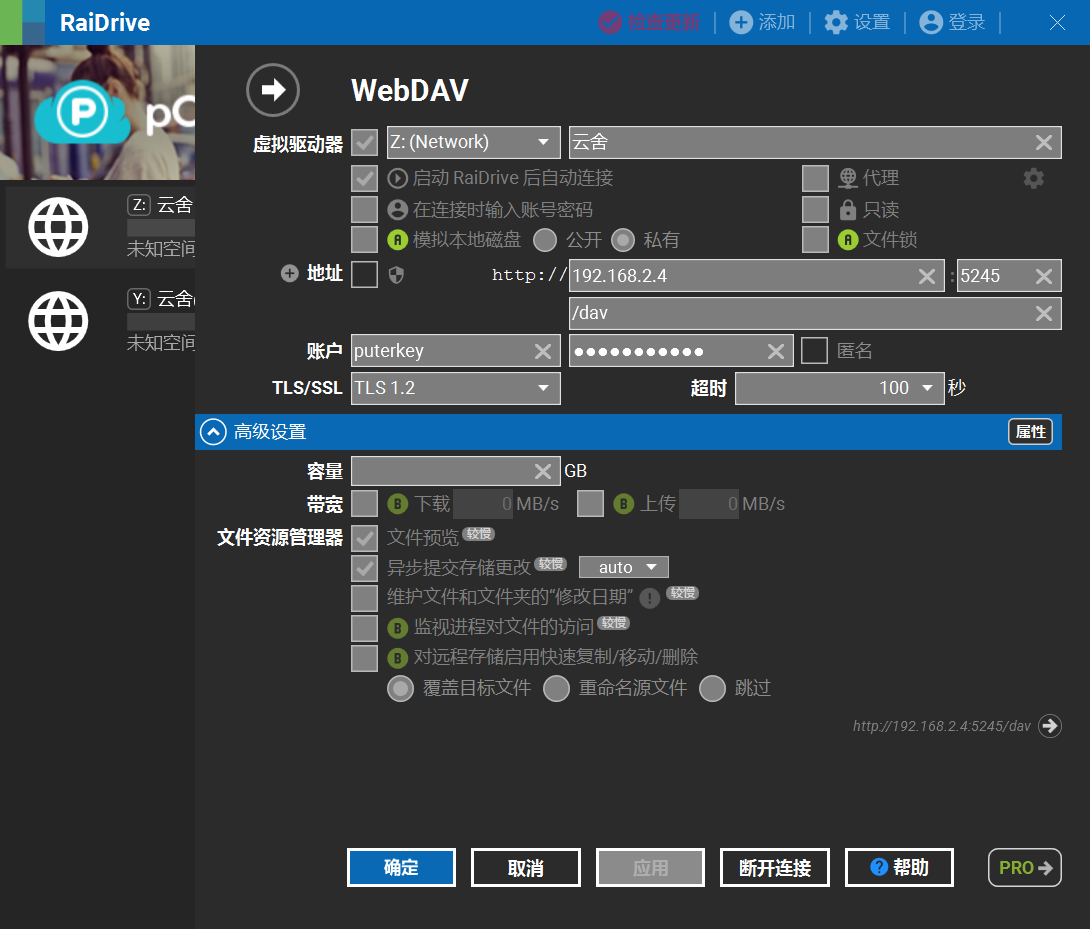
Task: Click the pCloud banner thumbnail
Action: pyautogui.click(x=97, y=112)
